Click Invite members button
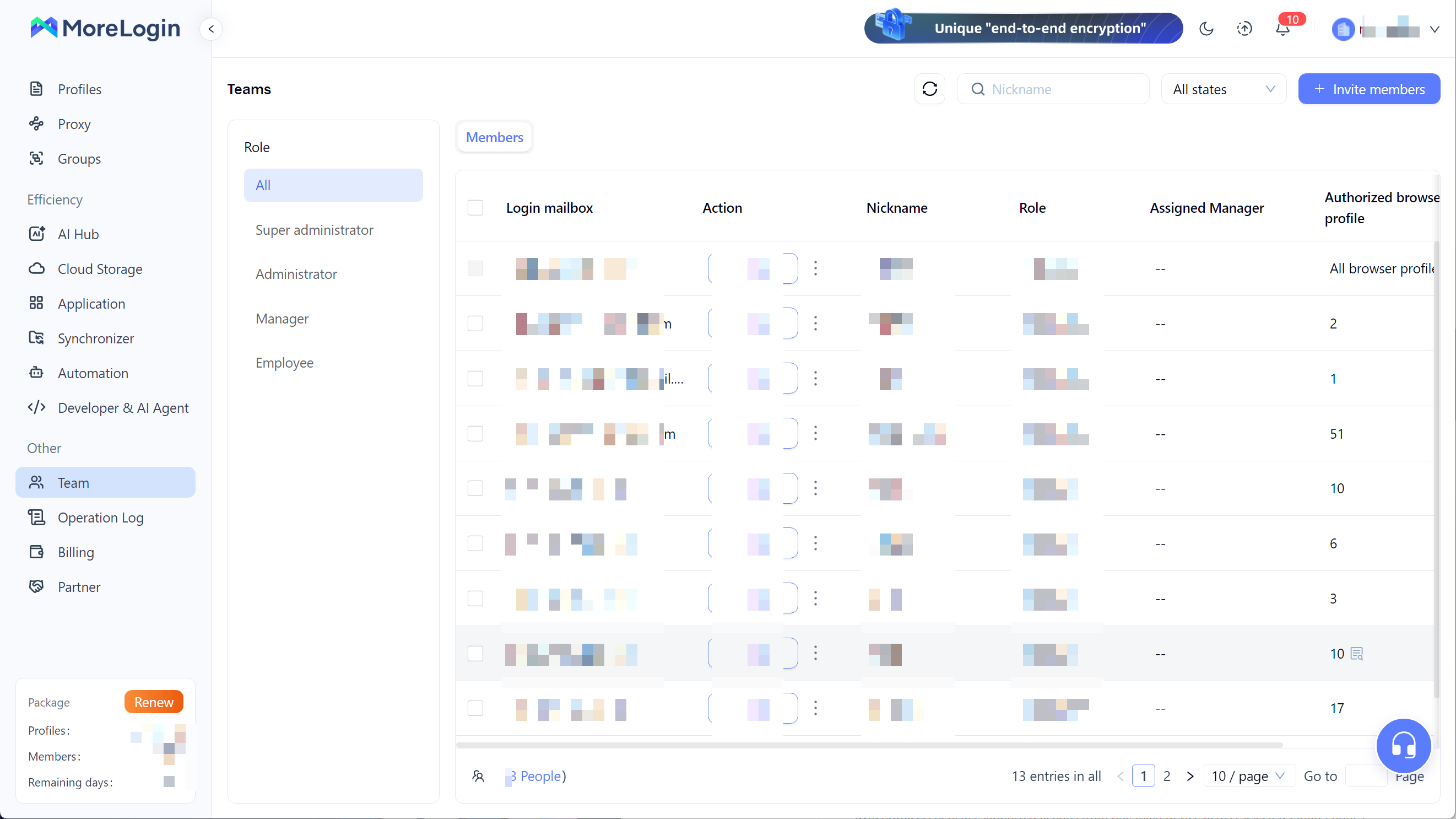The height and width of the screenshot is (819, 1456). coord(1369,89)
